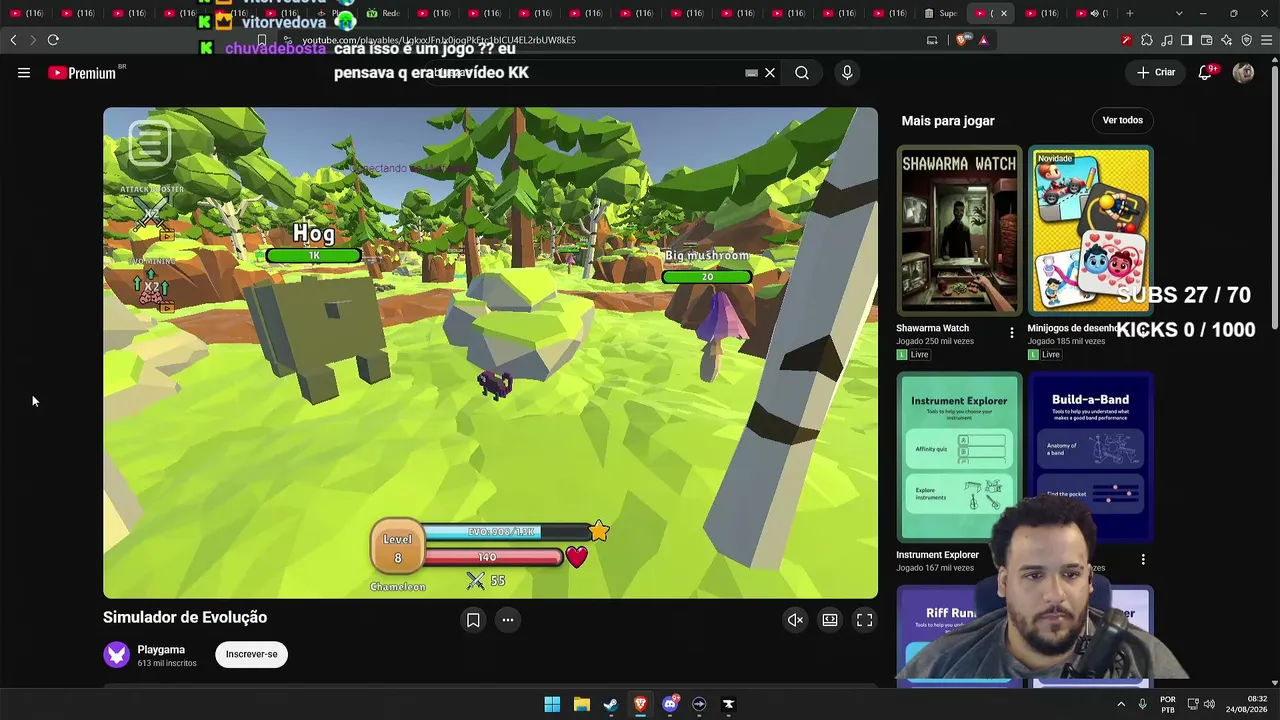Open the in-game menu icon
The height and width of the screenshot is (720, 1280).
click(150, 142)
